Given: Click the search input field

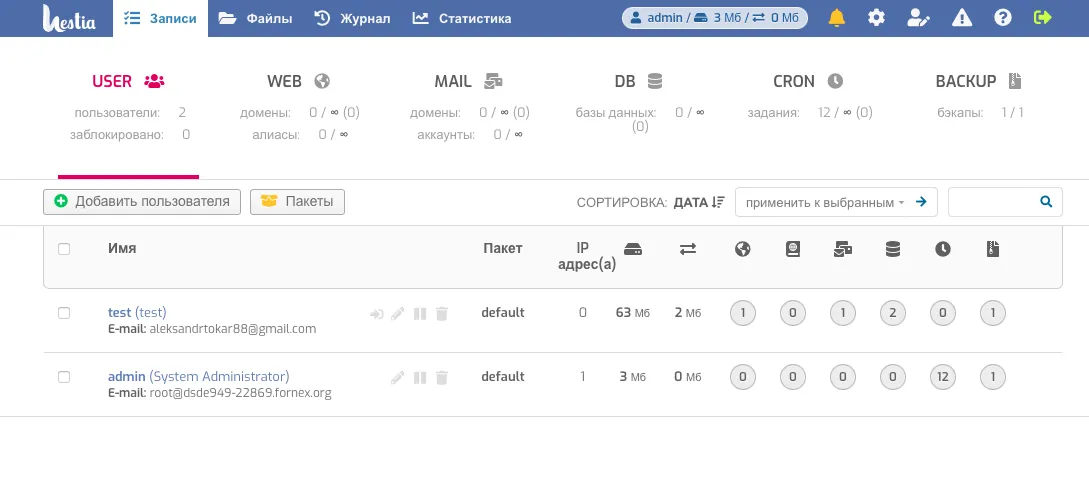Looking at the screenshot, I should click(992, 202).
